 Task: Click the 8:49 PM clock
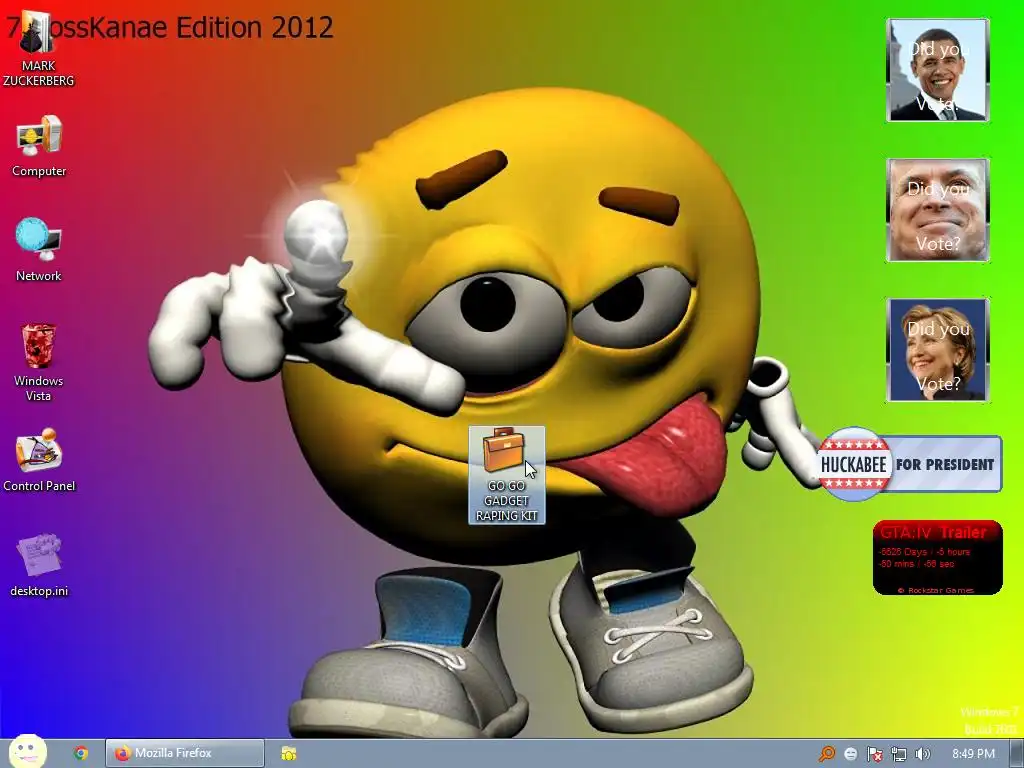(973, 754)
